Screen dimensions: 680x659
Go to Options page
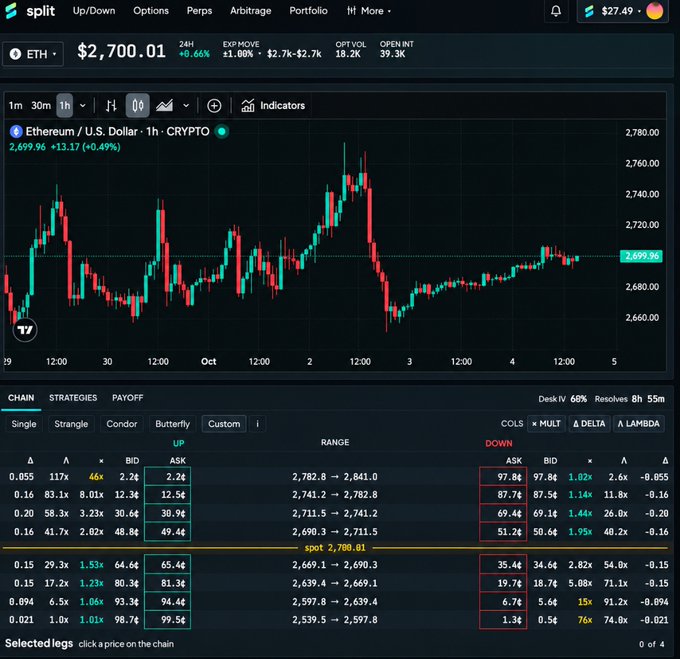[151, 11]
